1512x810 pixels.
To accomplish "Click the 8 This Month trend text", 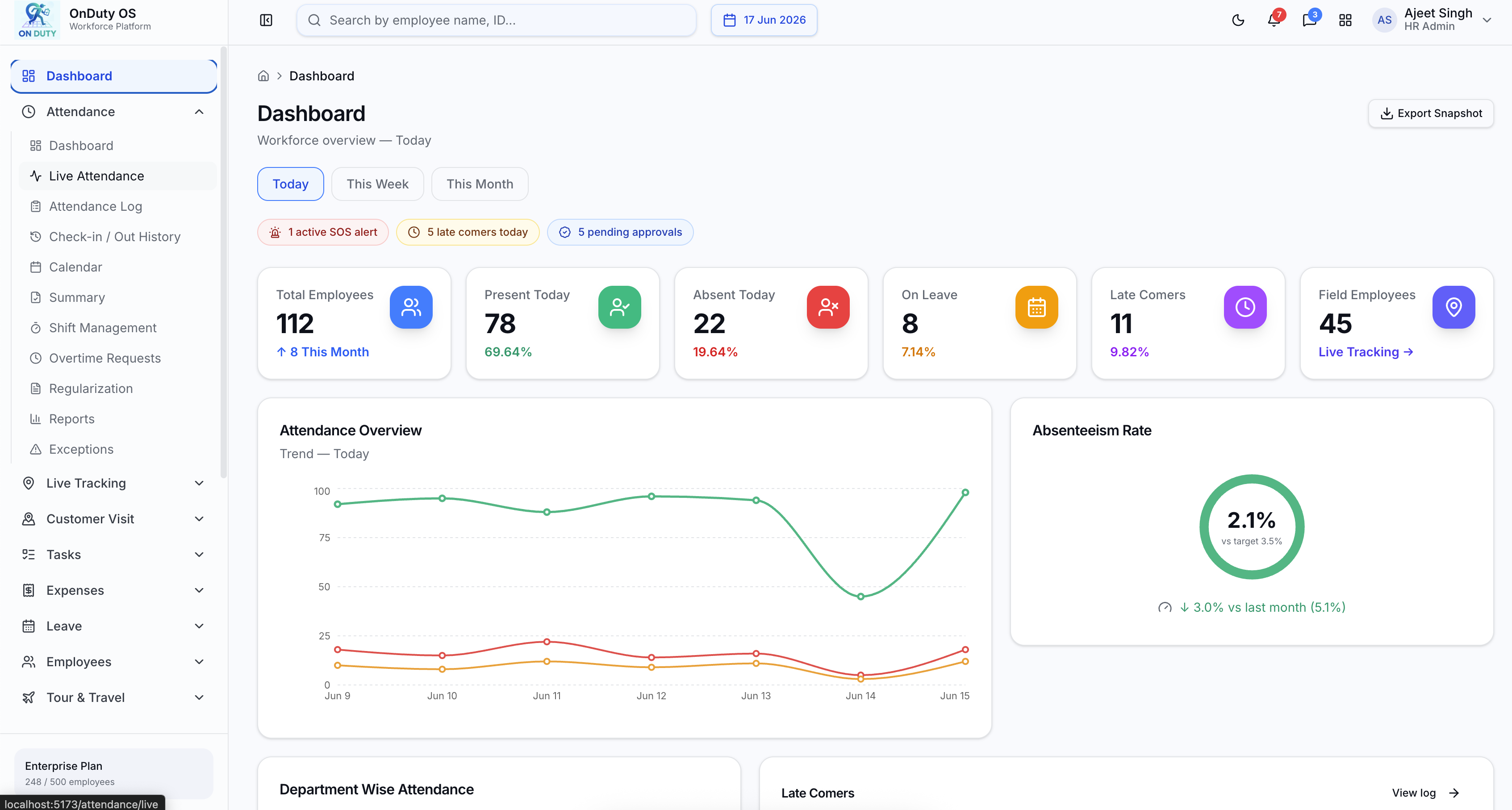I will point(323,351).
